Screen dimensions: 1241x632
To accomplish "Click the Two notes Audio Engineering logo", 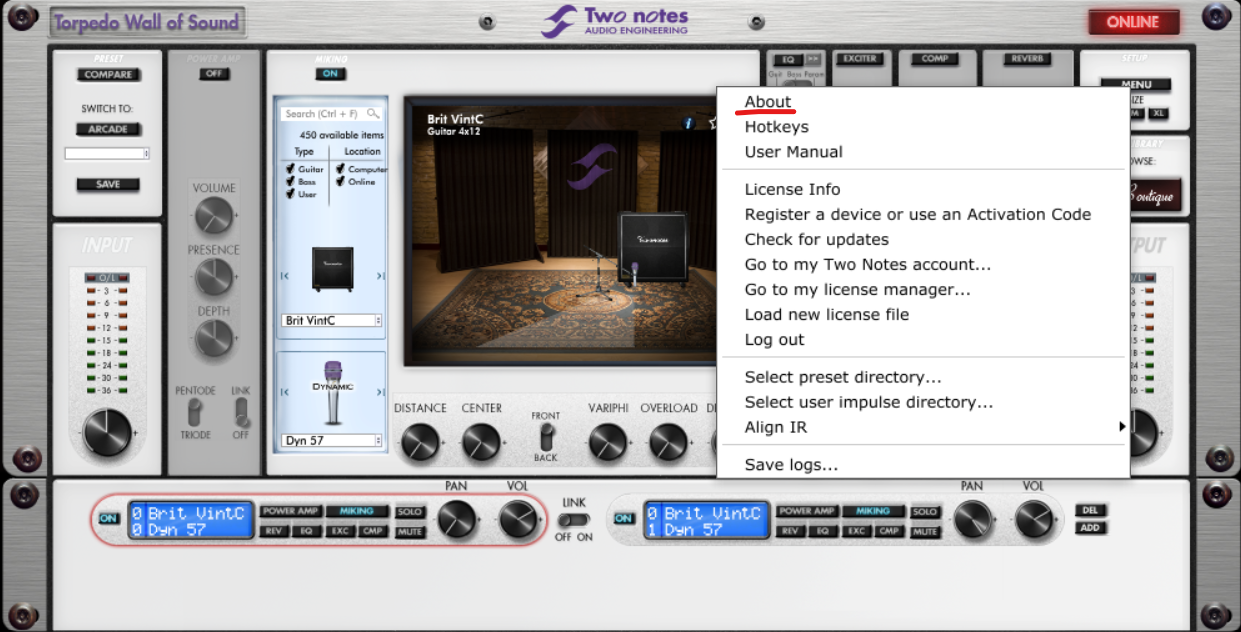I will 615,20.
